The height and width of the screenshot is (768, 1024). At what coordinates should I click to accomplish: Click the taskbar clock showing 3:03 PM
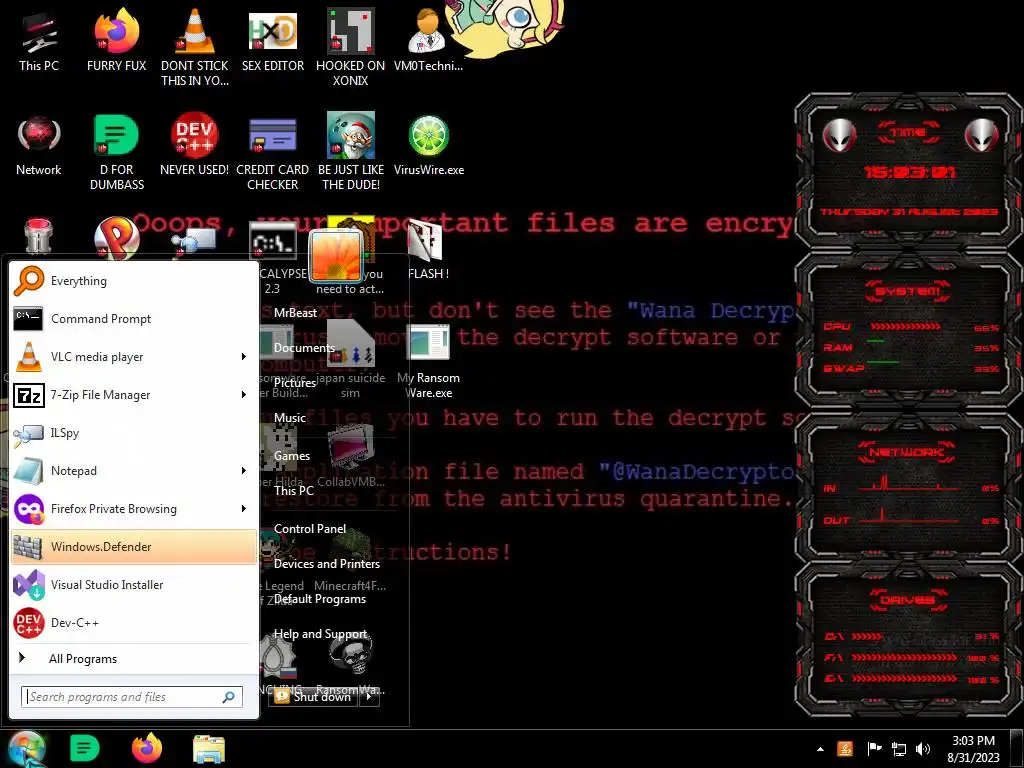tap(973, 749)
